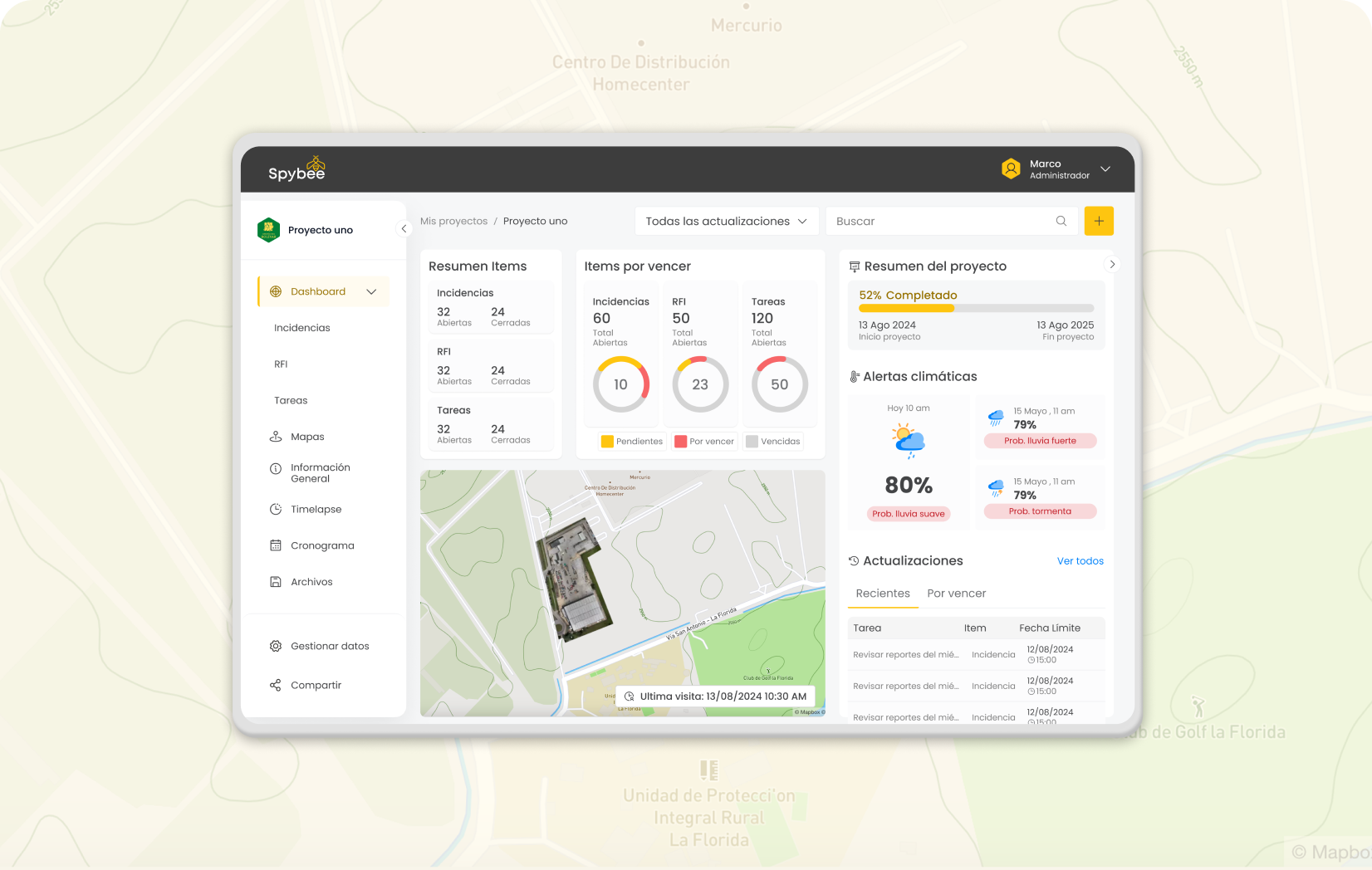Go to Mis proyectos breadcrumb
Viewport: 1372px width, 870px height.
pyautogui.click(x=453, y=221)
